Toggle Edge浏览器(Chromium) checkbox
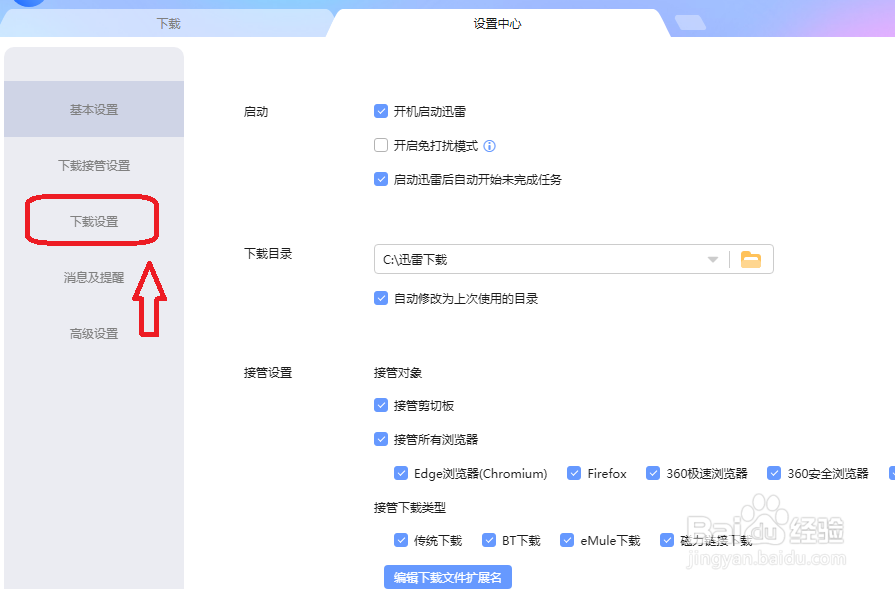 pos(401,473)
